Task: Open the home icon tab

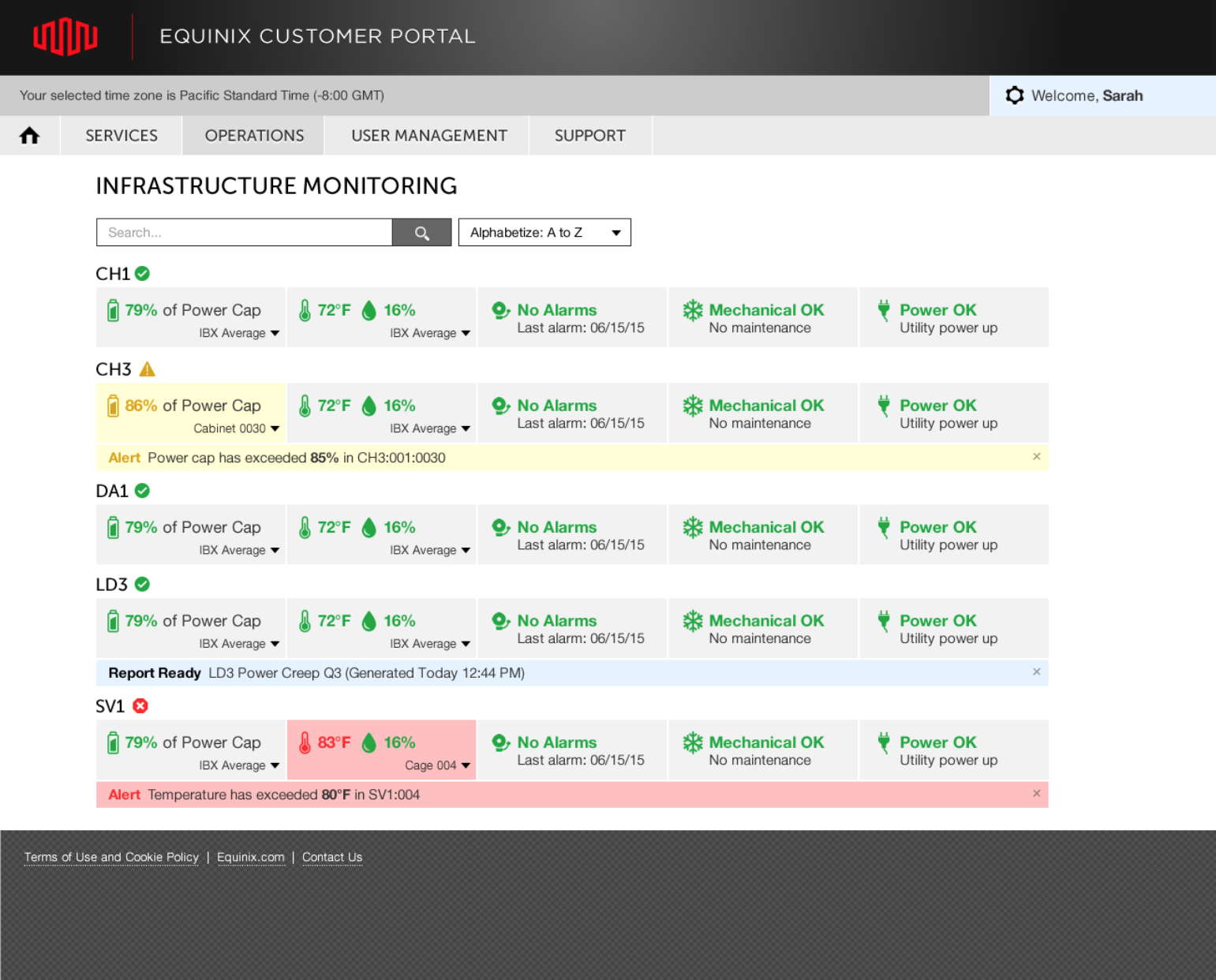Action: (30, 136)
